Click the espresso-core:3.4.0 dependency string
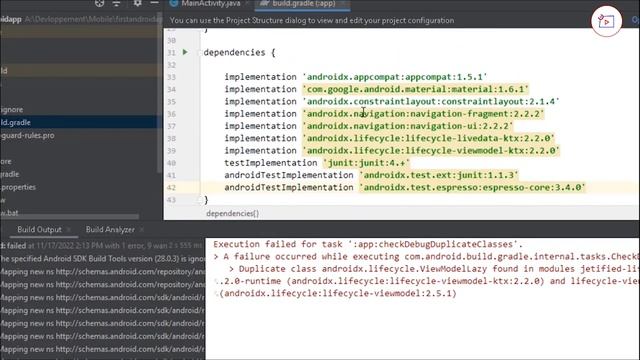The width and height of the screenshot is (640, 360). (x=472, y=187)
